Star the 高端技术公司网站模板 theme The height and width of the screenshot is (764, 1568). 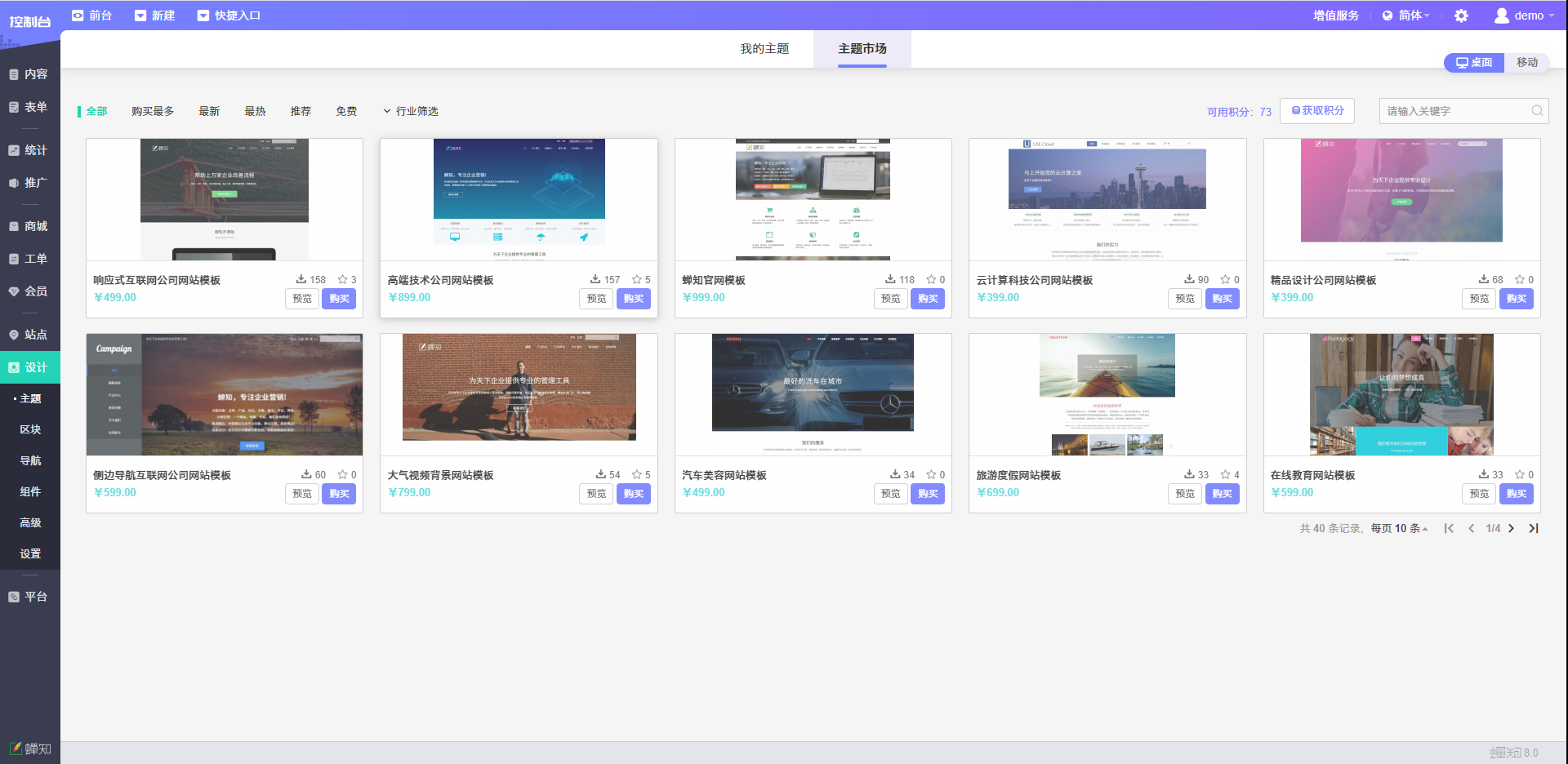pos(637,279)
